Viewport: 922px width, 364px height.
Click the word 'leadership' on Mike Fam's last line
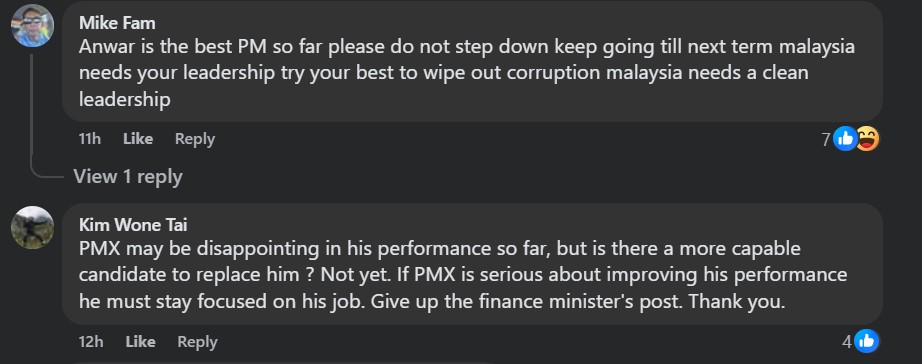(x=125, y=99)
